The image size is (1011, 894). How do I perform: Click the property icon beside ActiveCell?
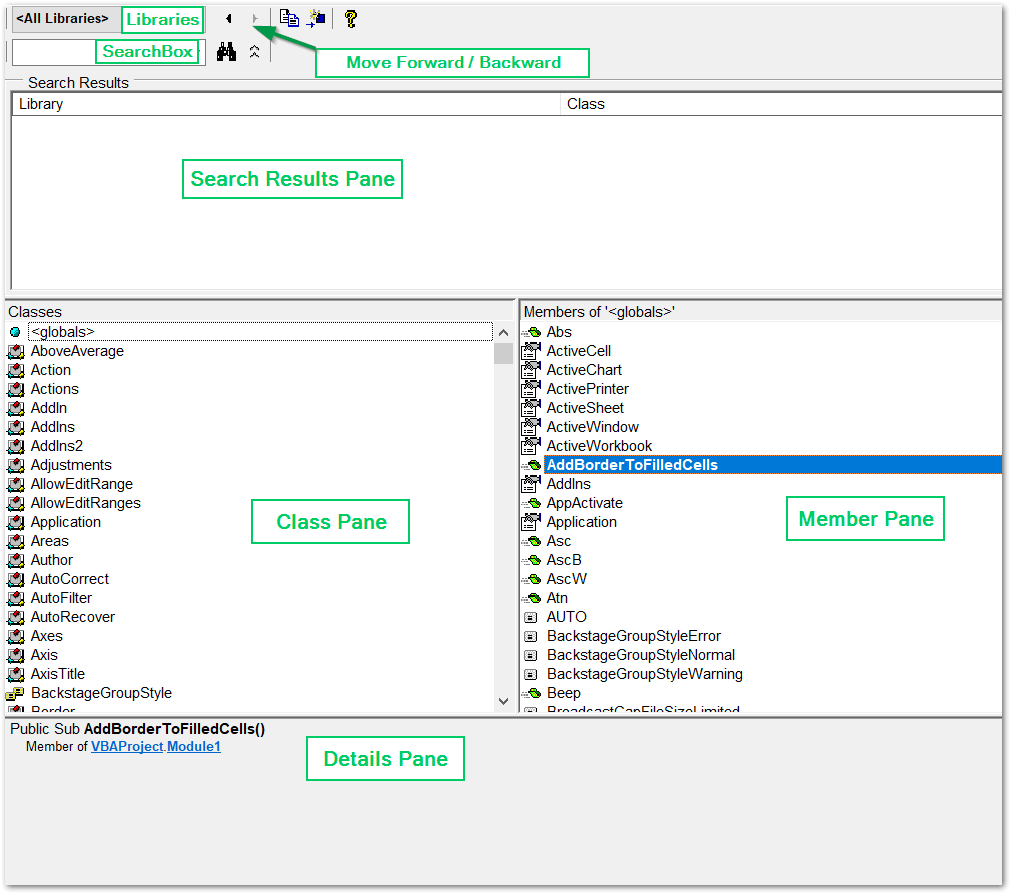531,350
